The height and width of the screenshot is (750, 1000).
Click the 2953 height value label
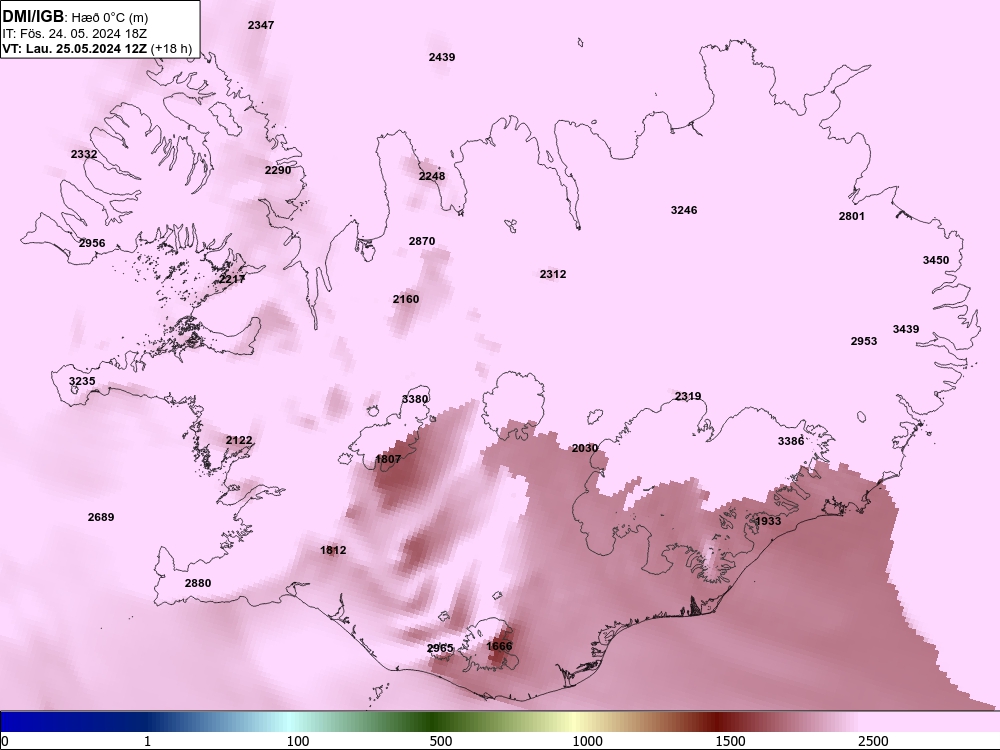tap(864, 341)
